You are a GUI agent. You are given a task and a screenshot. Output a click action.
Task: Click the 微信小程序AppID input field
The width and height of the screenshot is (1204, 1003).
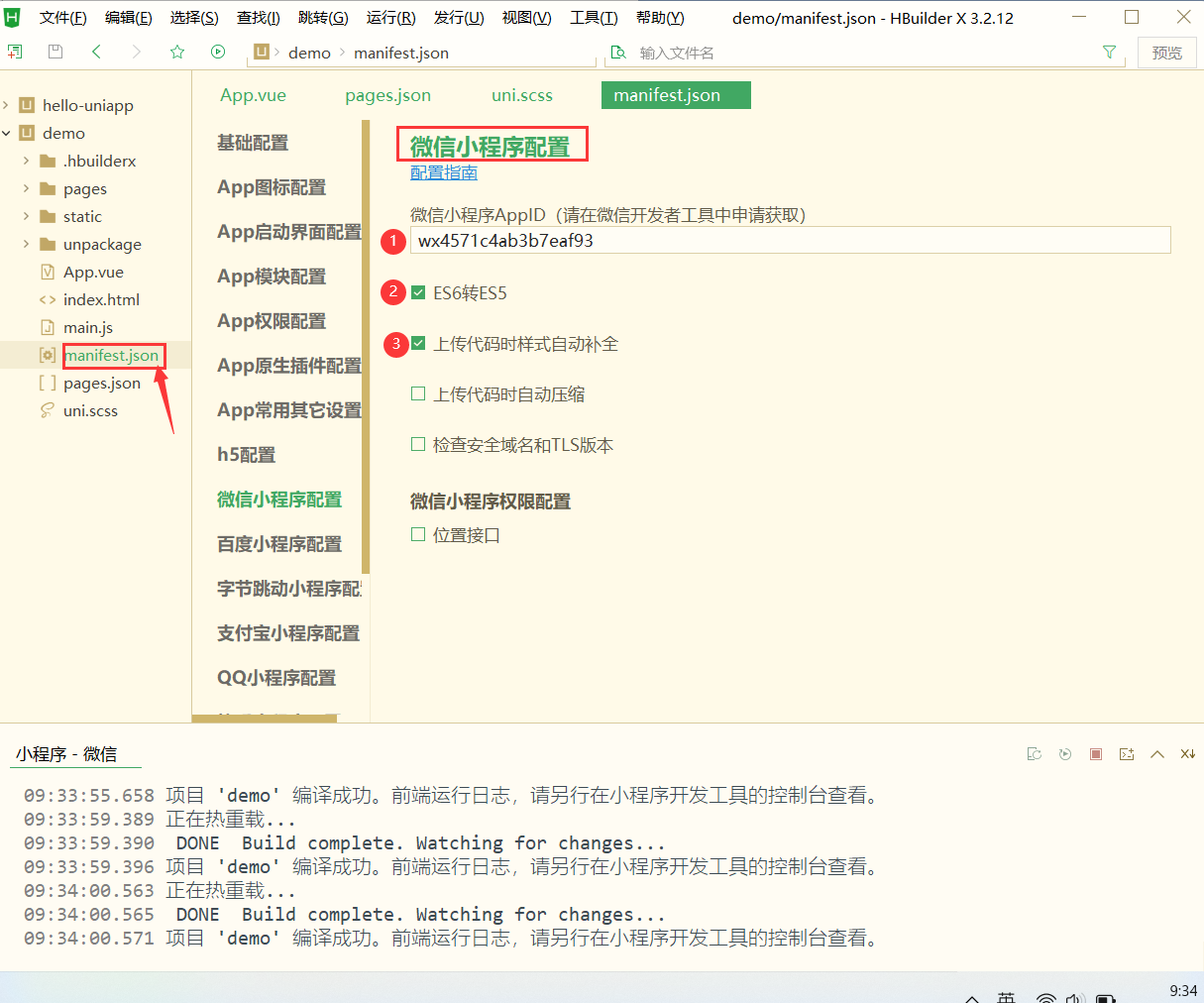pos(694,241)
